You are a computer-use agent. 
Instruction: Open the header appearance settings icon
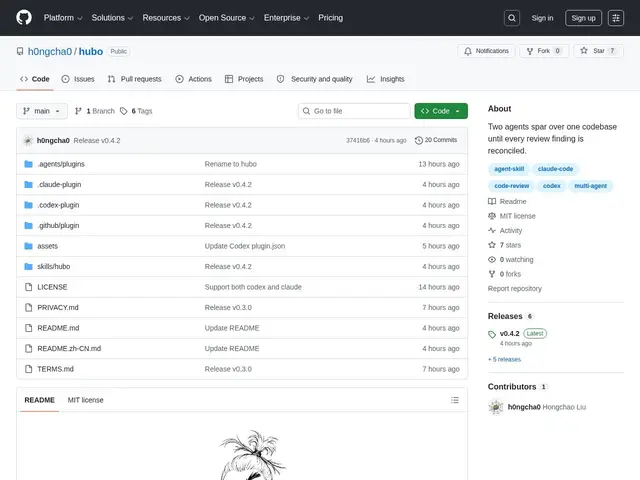point(616,18)
